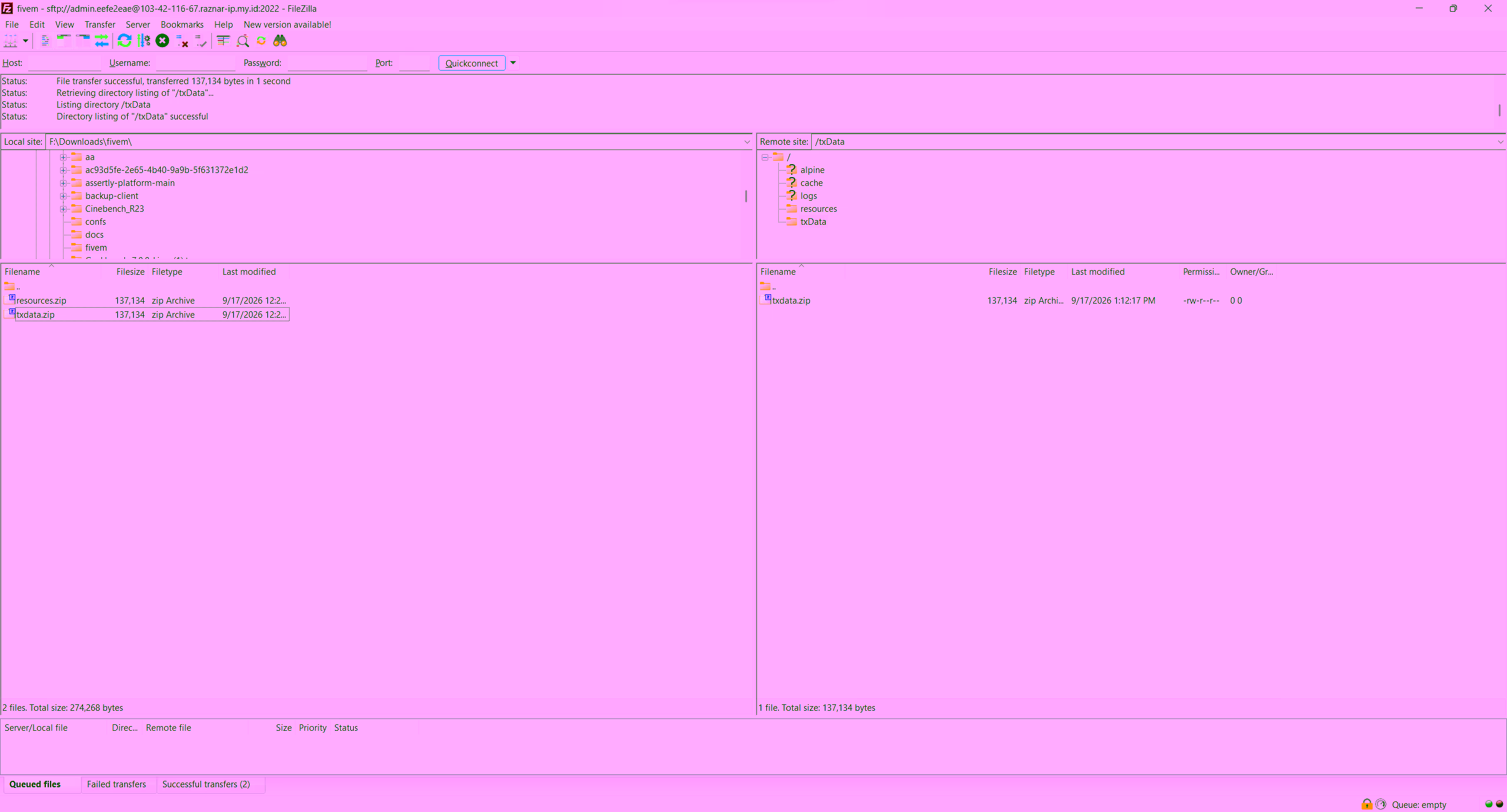The width and height of the screenshot is (1507, 812).
Task: Toggle the message log display icon
Action: [45, 41]
